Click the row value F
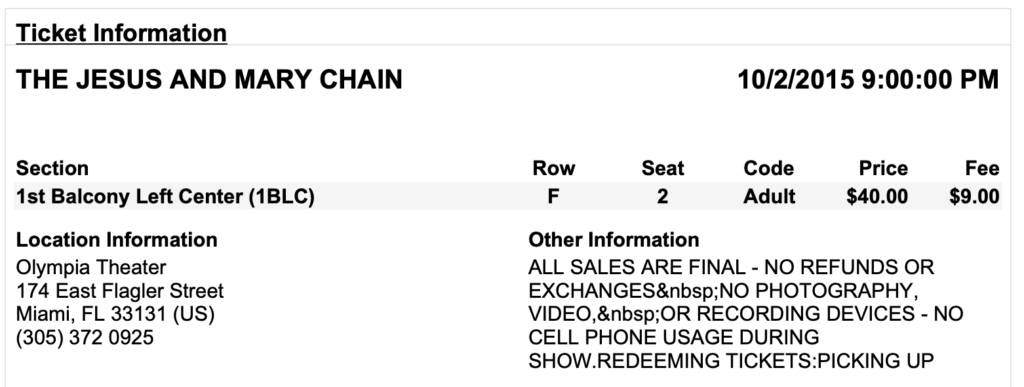Viewport: 1024px width, 387px height. 554,196
